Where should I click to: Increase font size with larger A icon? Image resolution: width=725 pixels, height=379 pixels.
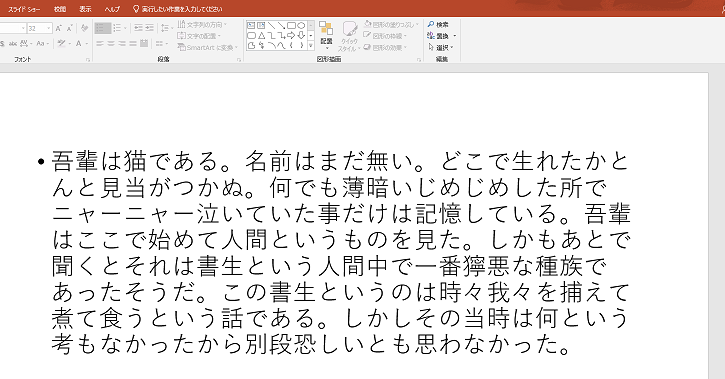(58, 28)
